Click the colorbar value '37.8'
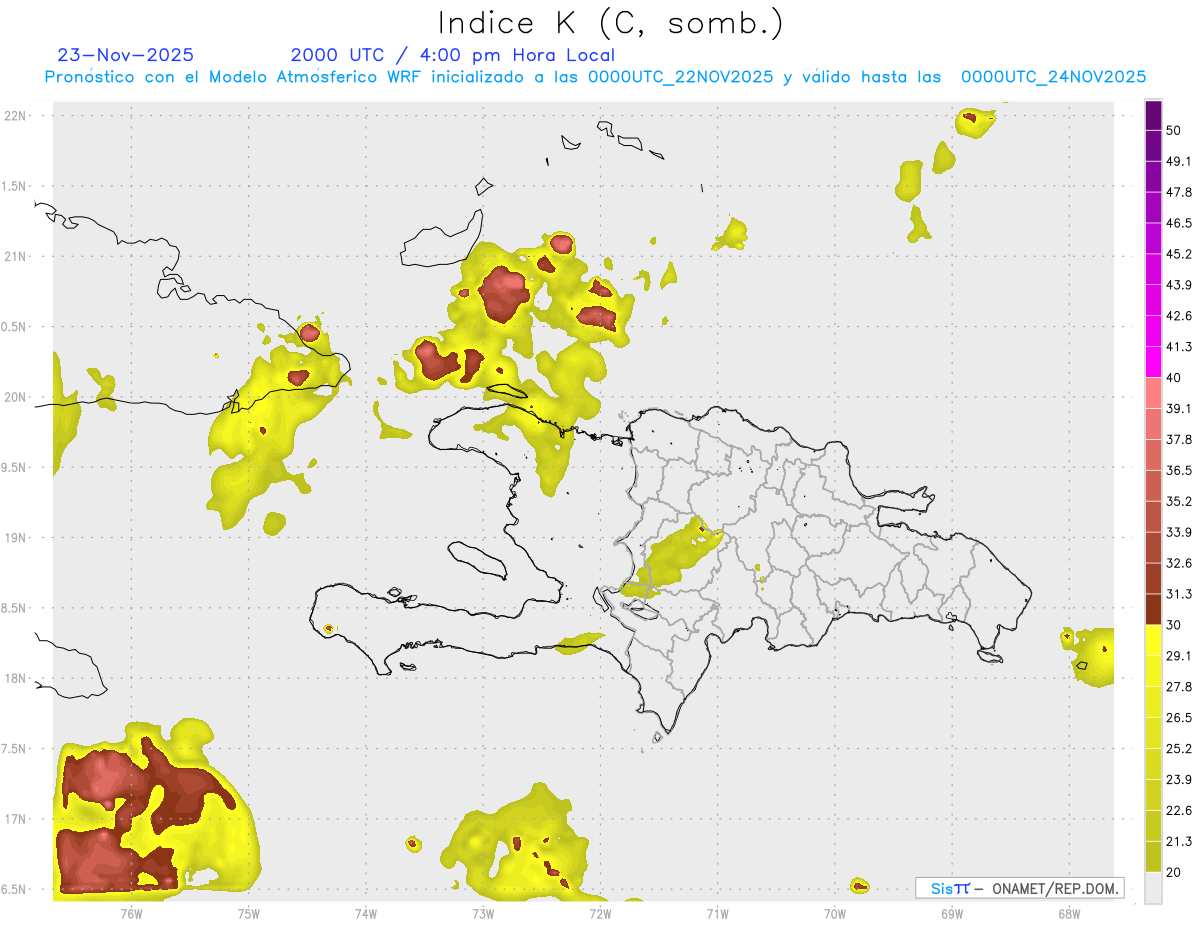1200x927 pixels. pos(1179,440)
